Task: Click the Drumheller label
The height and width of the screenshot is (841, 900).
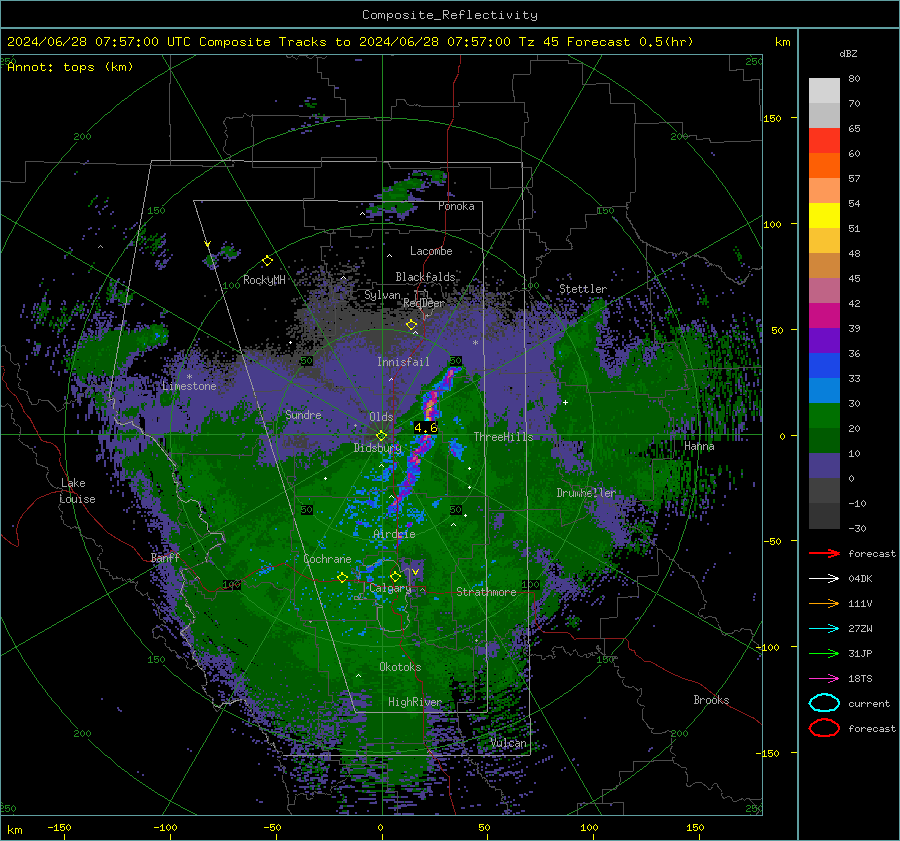Action: click(586, 493)
